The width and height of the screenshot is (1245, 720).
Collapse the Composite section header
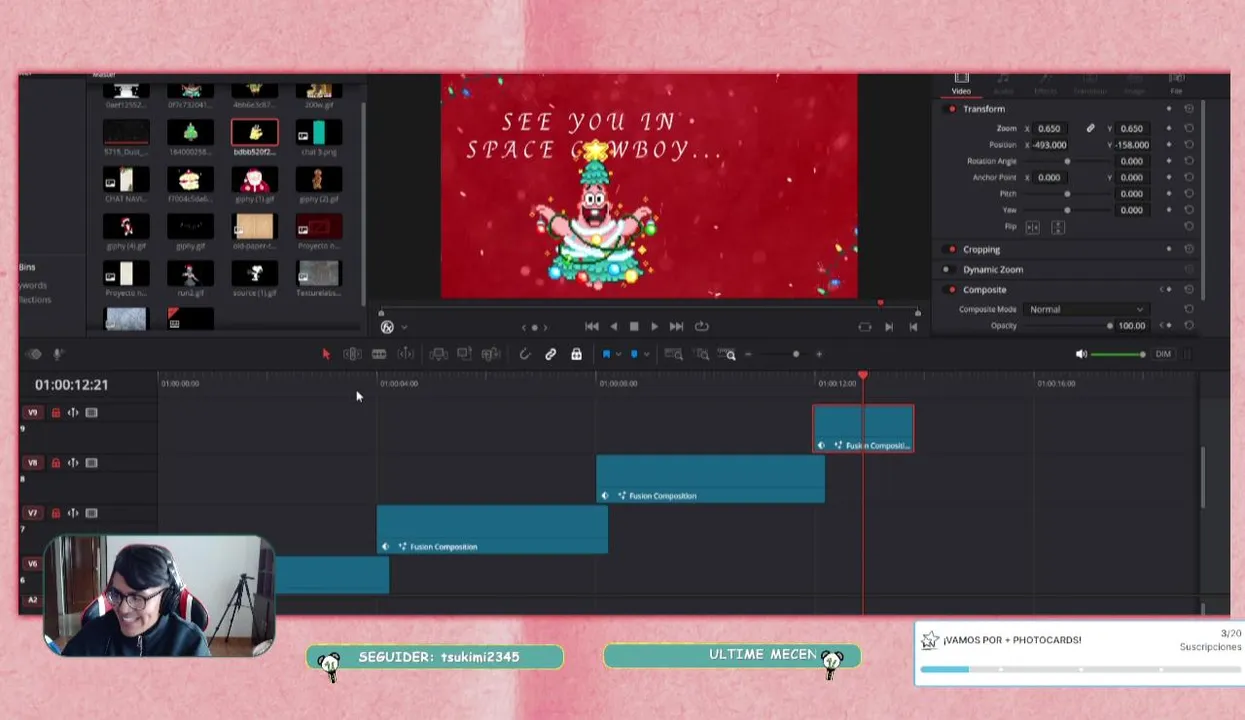point(985,289)
